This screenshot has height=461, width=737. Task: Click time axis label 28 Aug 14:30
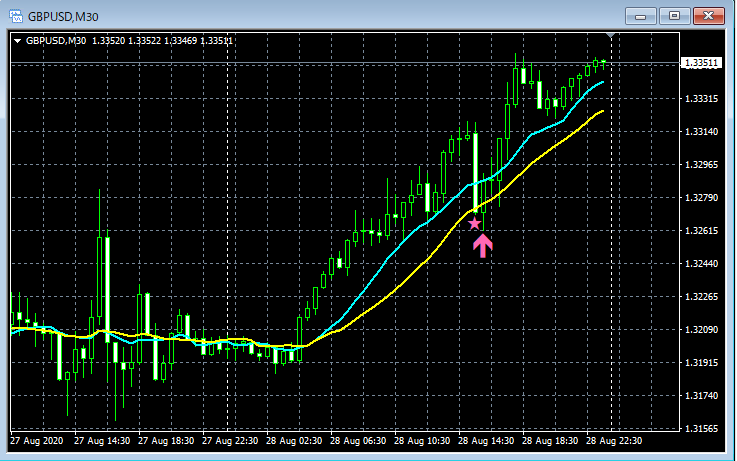pos(486,441)
